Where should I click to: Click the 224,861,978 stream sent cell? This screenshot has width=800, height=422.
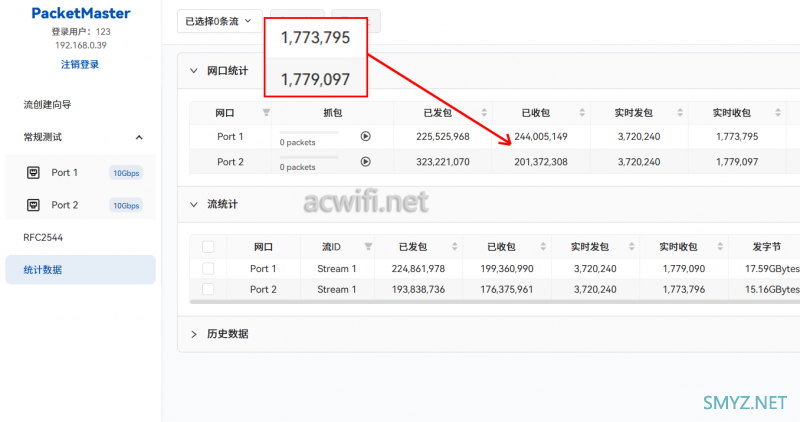coord(418,268)
